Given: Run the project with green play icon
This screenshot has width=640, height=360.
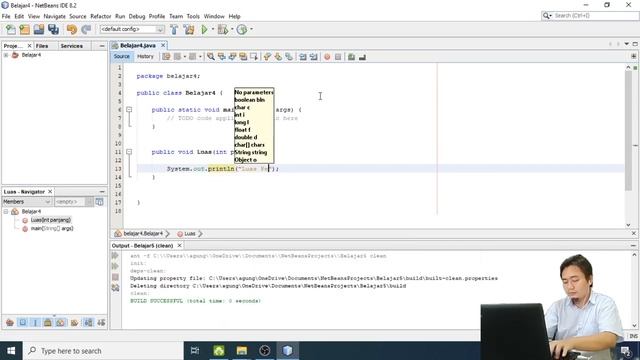Looking at the screenshot, I should pos(204,29).
